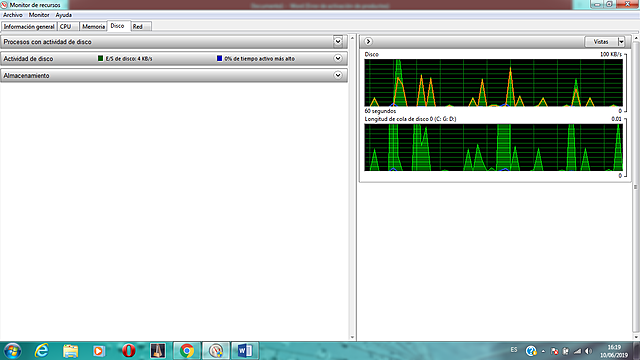The image size is (640, 360).
Task: Open the Archivo menu
Action: tap(13, 15)
